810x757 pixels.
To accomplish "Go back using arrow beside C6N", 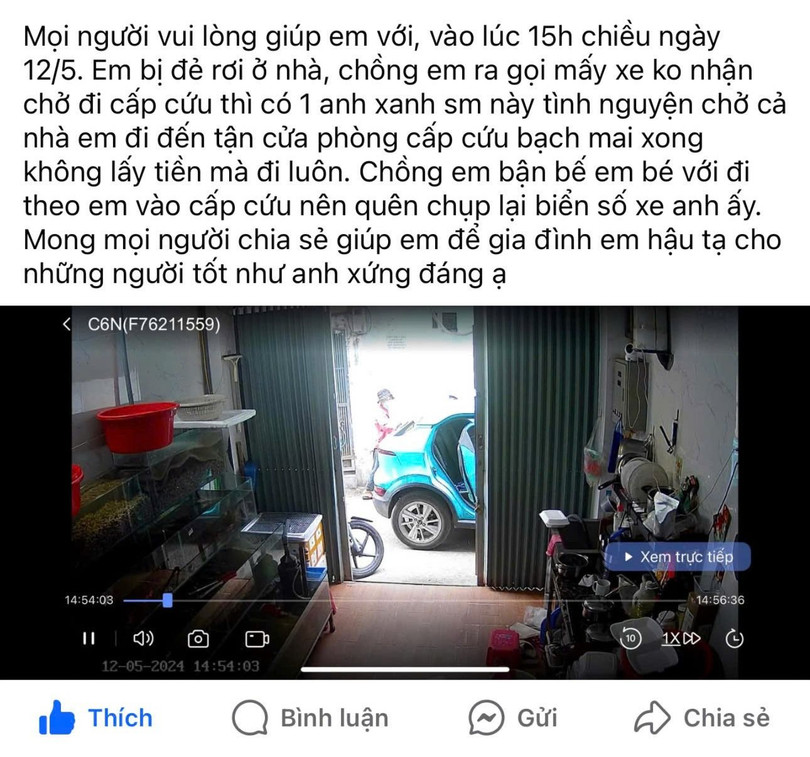I will [x=67, y=324].
